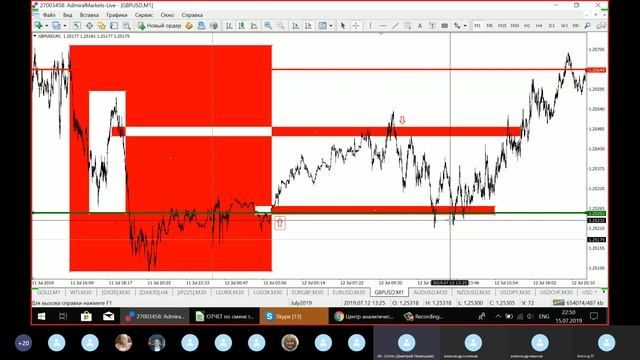Open Recording... taskbar item
This screenshot has width=640, height=360.
click(423, 316)
